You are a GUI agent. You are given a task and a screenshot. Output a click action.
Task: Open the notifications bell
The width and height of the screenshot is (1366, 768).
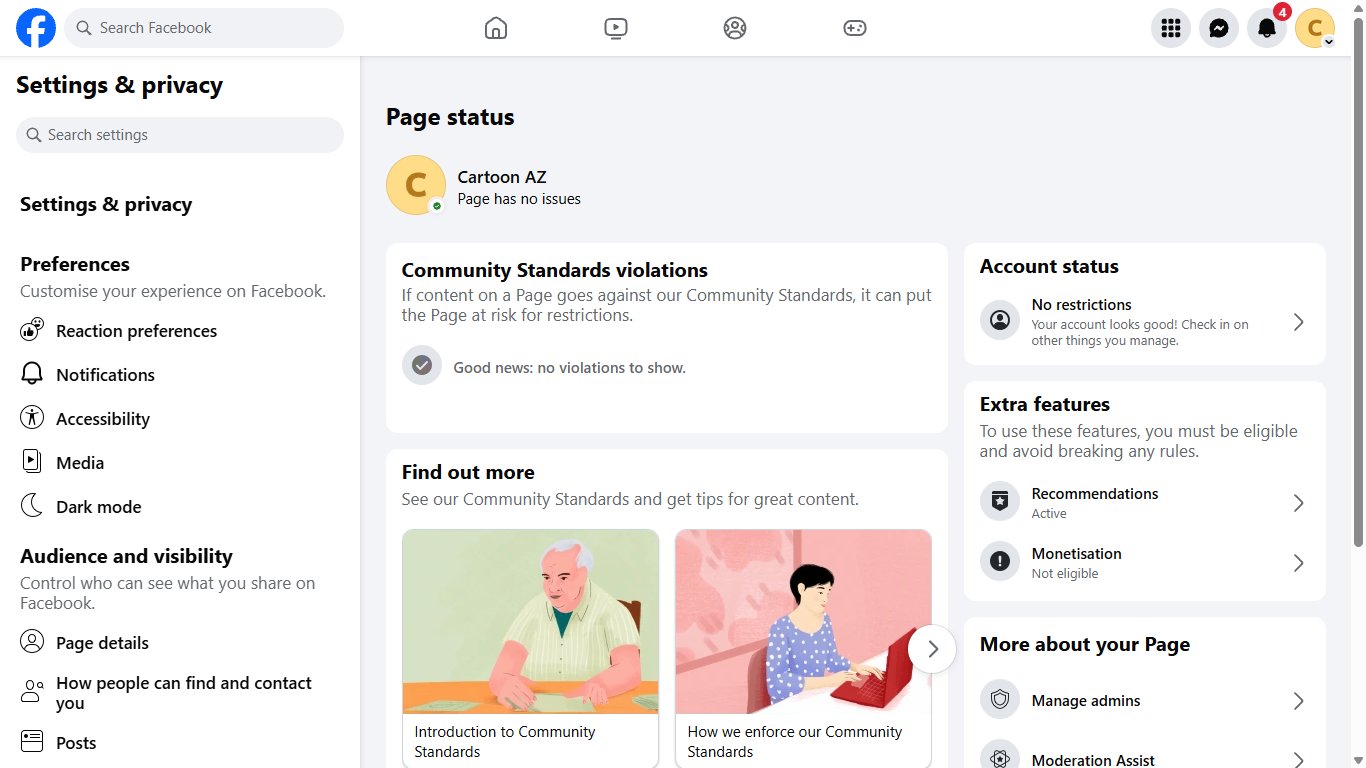tap(1267, 28)
